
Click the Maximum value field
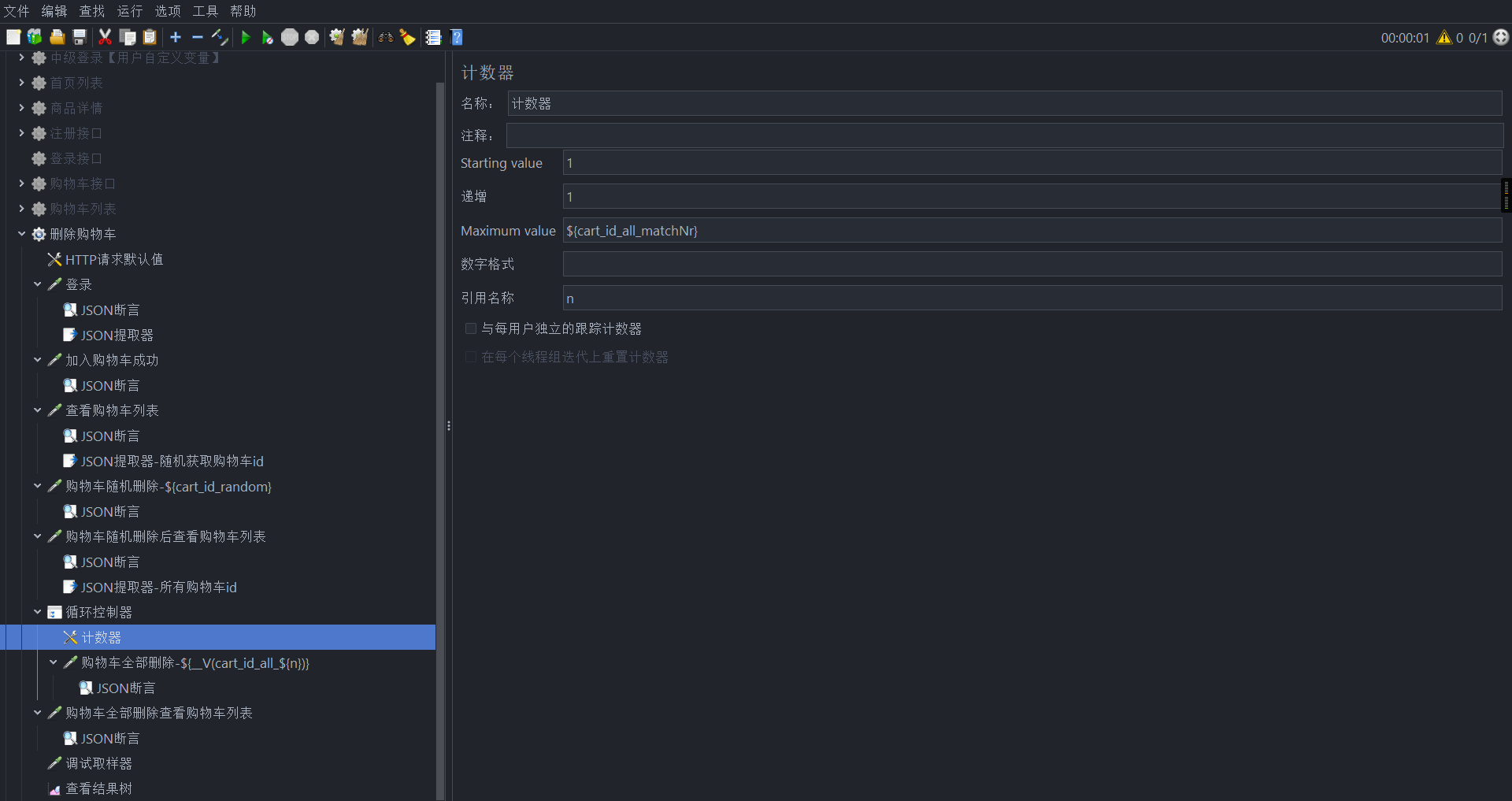(1032, 231)
